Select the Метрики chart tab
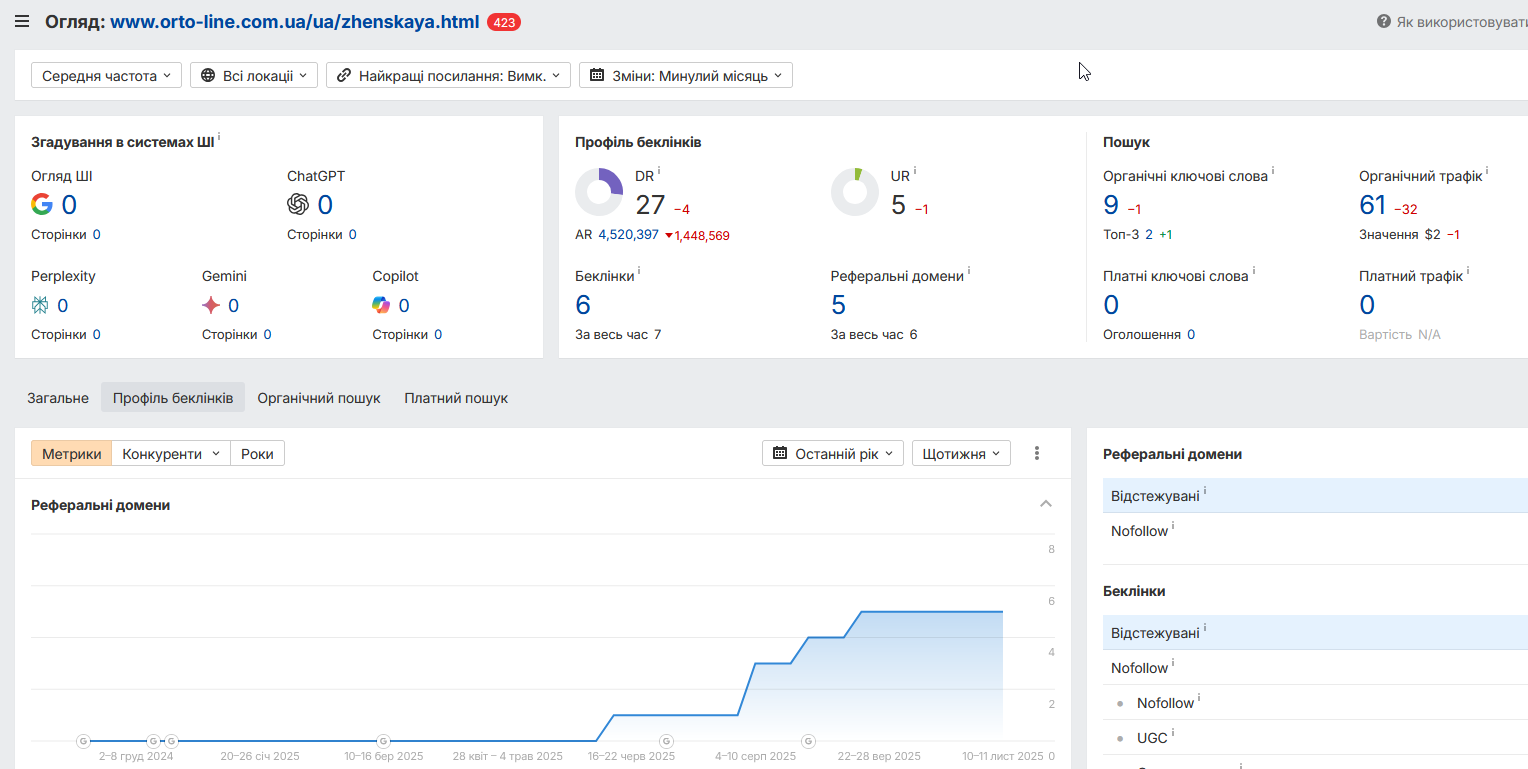The height and width of the screenshot is (769, 1528). 72,454
